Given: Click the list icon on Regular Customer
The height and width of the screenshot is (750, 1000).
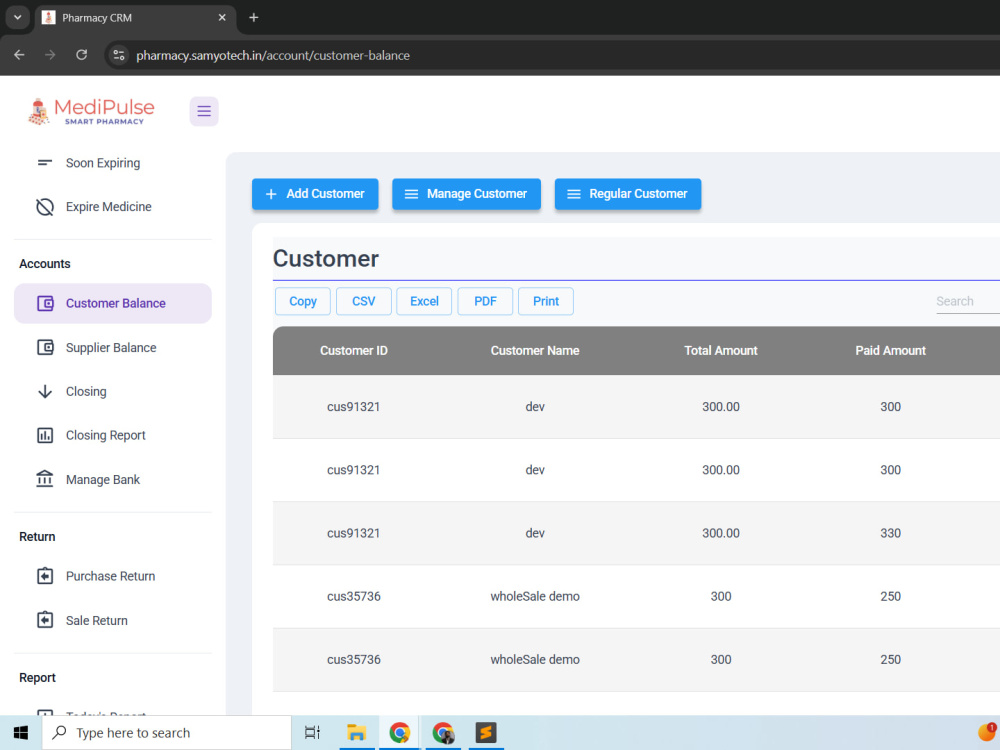Looking at the screenshot, I should point(574,194).
